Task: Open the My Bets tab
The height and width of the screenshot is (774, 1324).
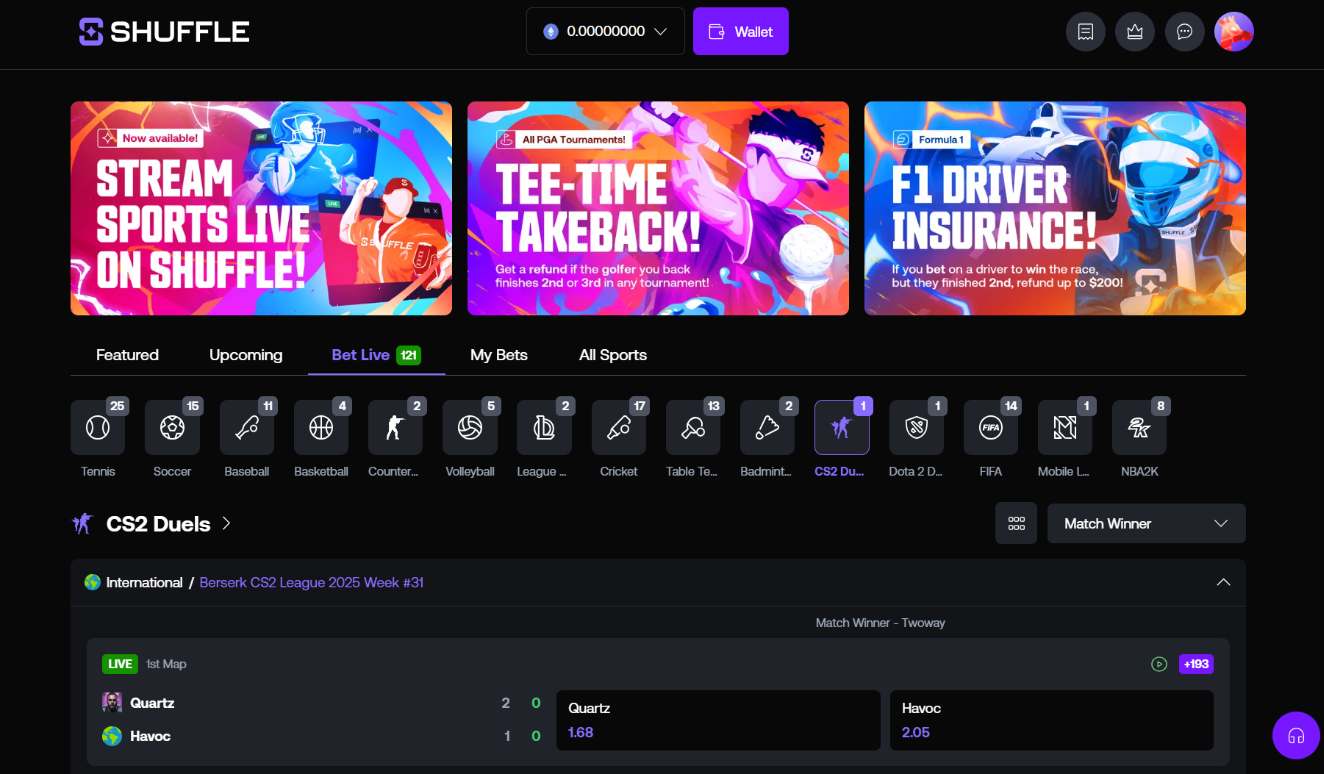Action: pos(499,355)
